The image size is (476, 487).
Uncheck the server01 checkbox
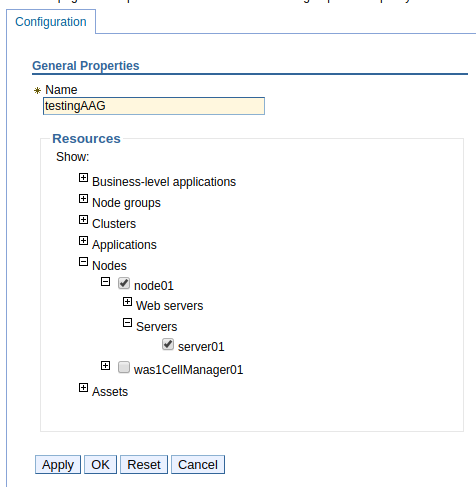[168, 344]
